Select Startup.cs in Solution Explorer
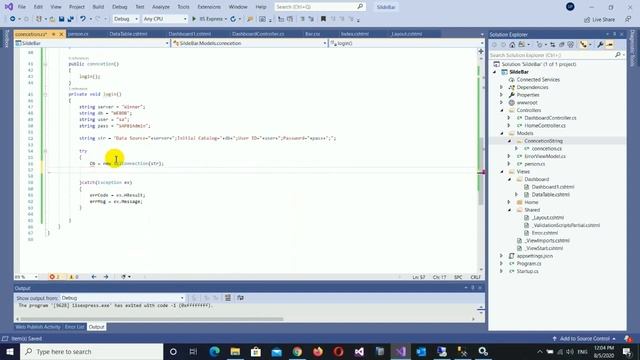Viewport: 640px width, 360px height. pos(527,271)
